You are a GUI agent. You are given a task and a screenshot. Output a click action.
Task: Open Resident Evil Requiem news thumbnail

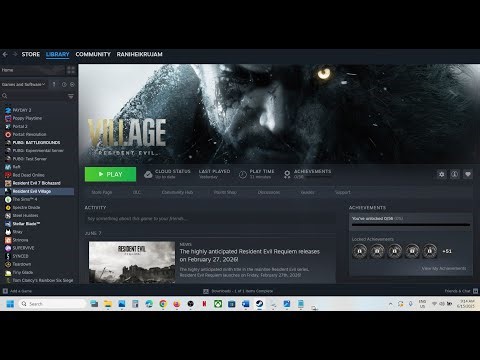coord(132,262)
